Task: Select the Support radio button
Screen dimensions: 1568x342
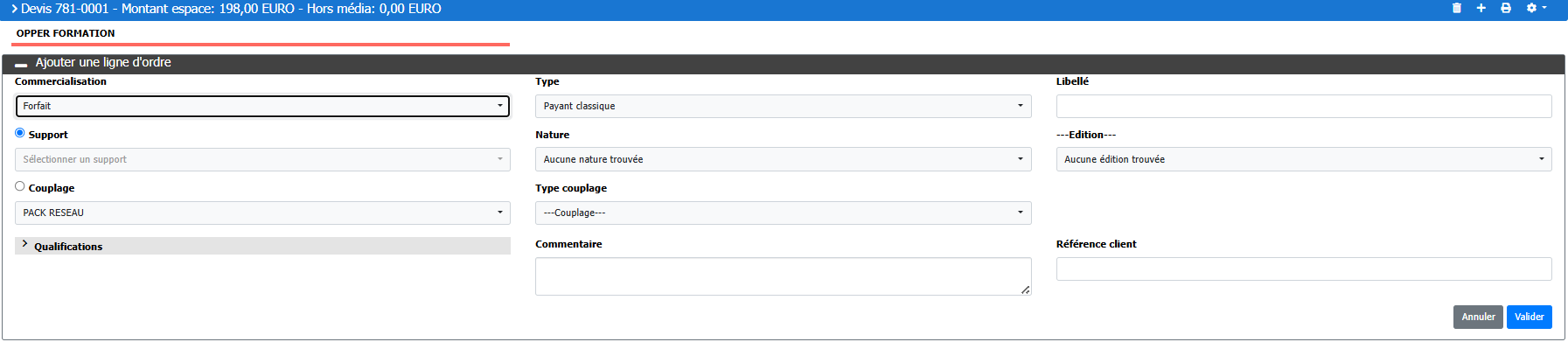Action: pos(20,133)
